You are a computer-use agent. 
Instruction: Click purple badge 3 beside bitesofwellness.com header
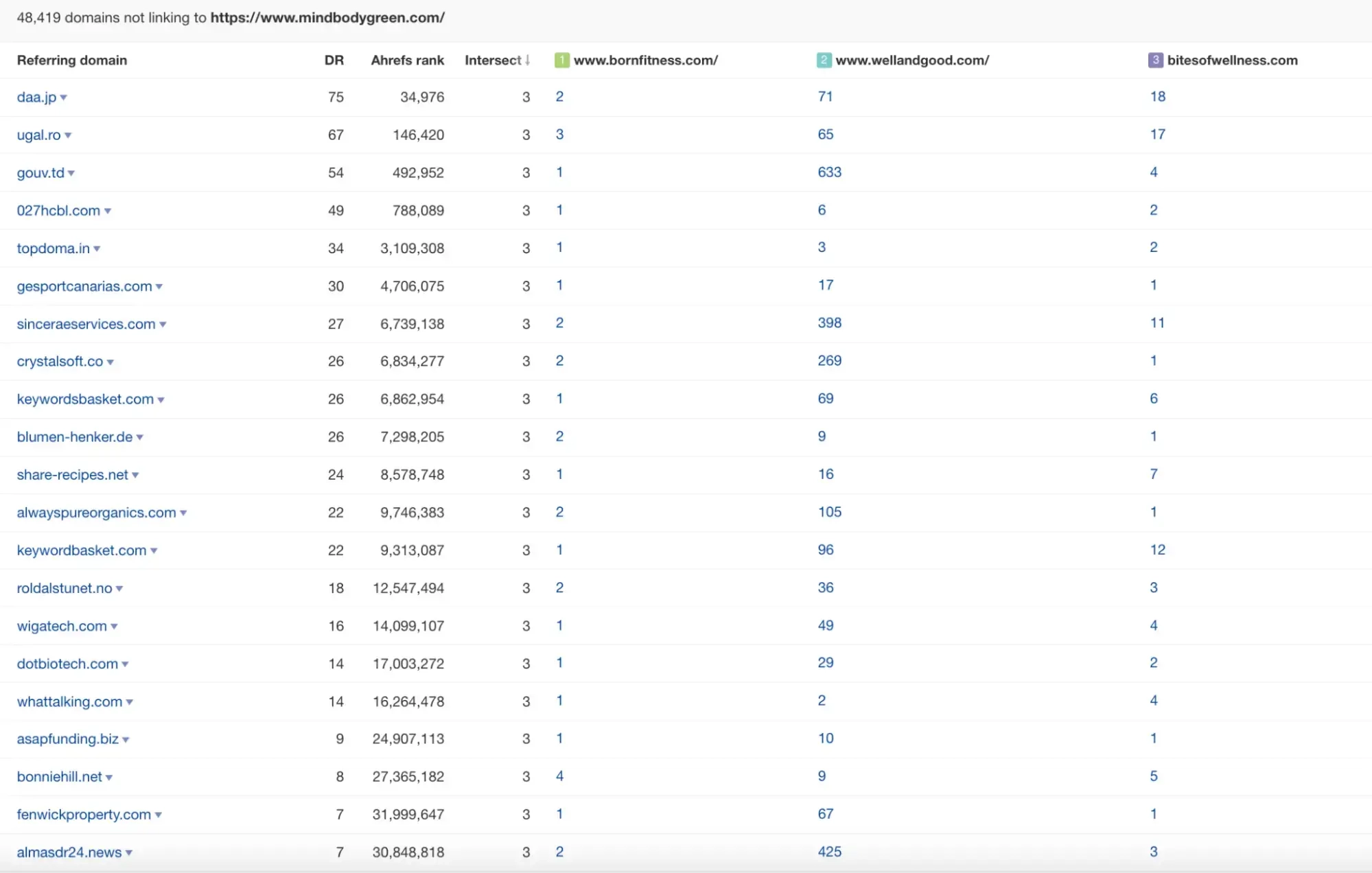[x=1155, y=60]
